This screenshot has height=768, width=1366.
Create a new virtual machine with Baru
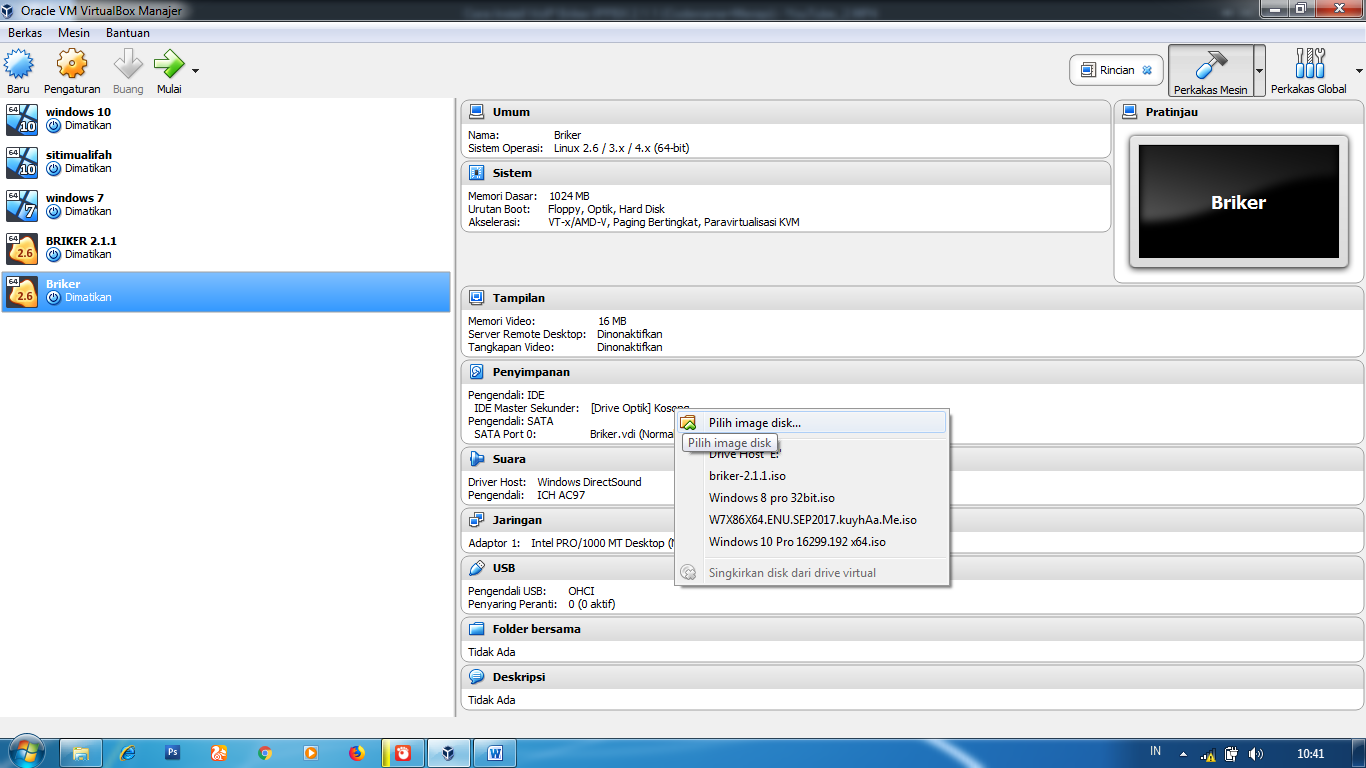[x=18, y=70]
